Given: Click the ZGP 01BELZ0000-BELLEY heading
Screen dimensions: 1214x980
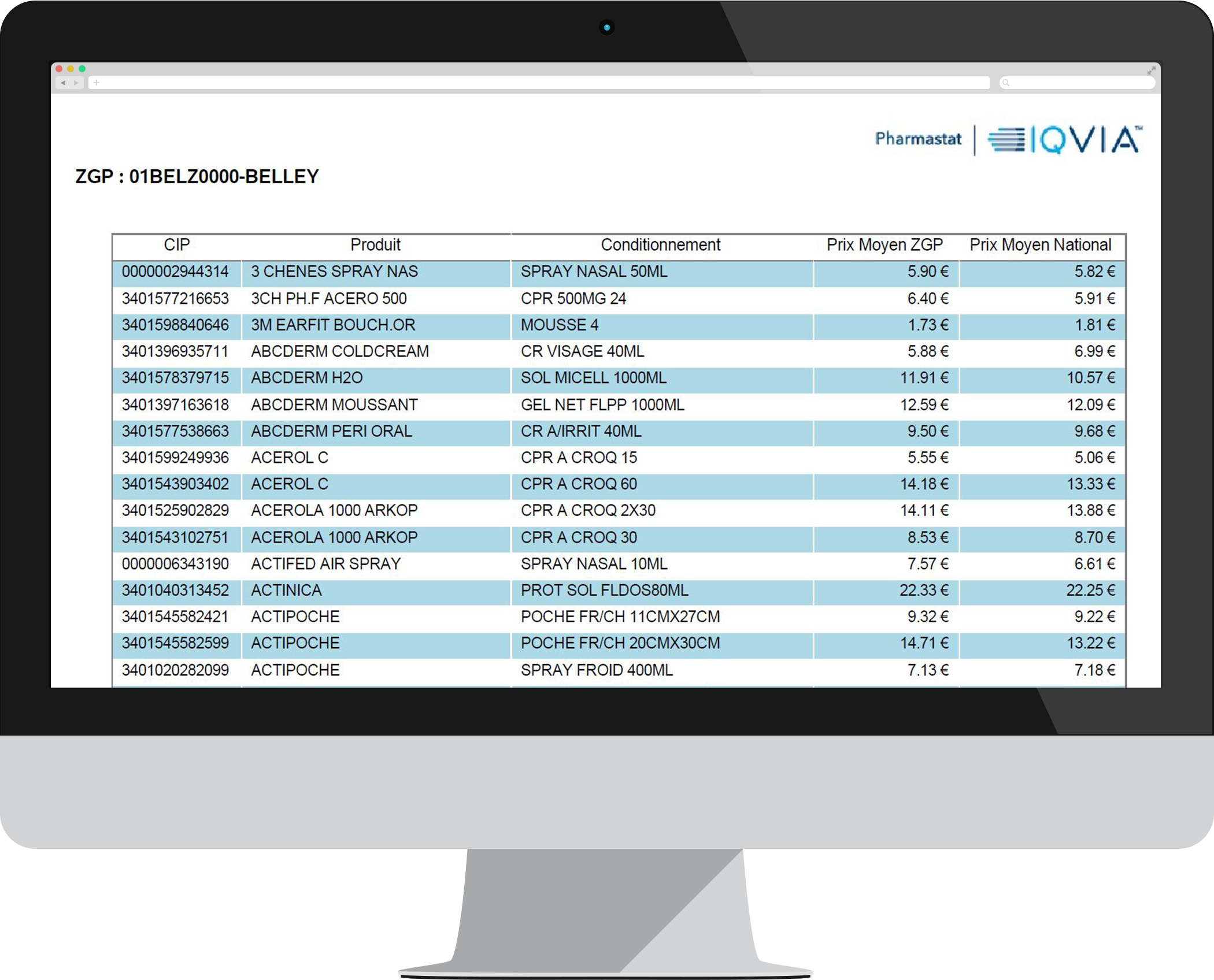Looking at the screenshot, I should point(197,176).
